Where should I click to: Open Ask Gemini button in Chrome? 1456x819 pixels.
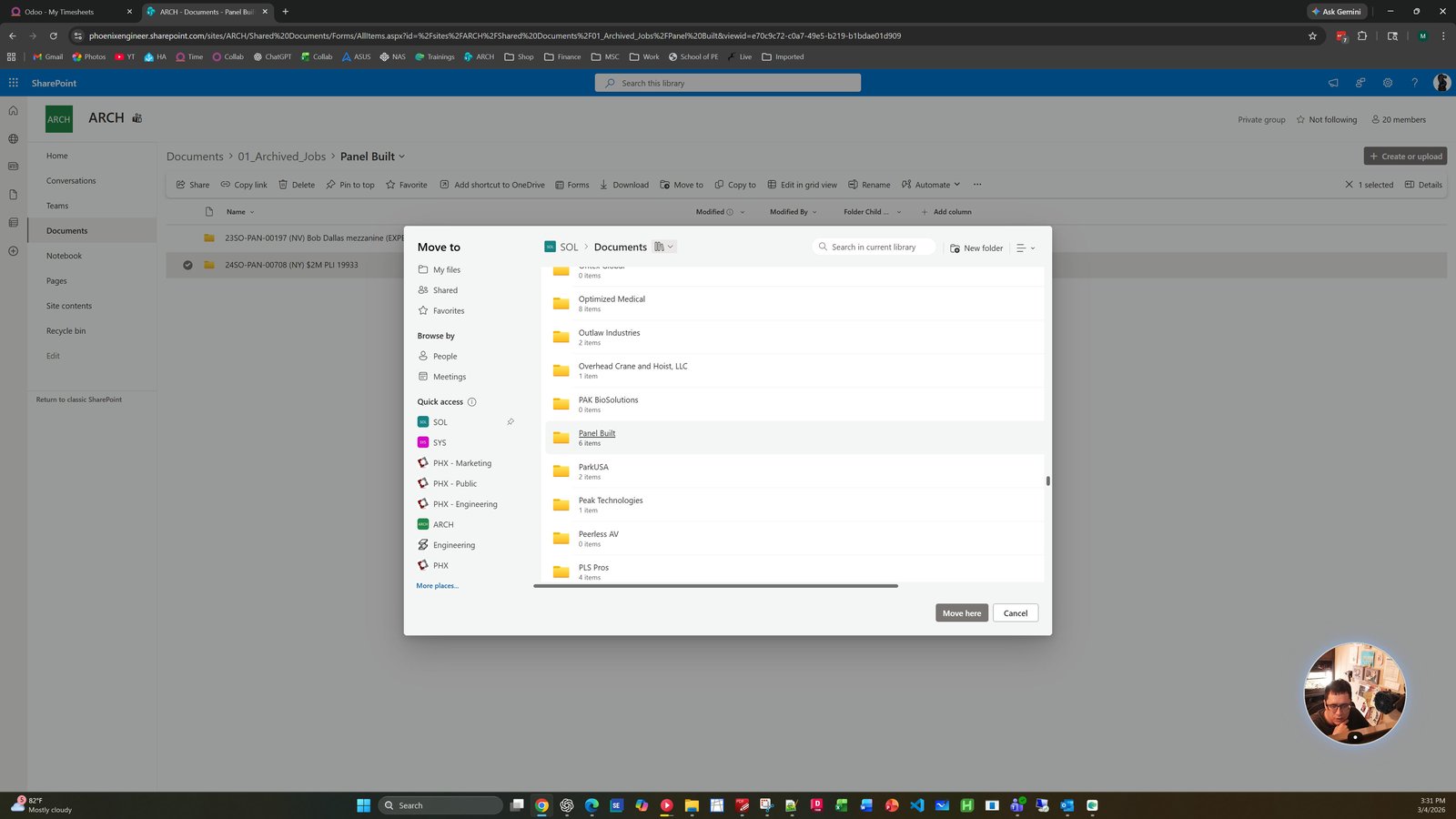pos(1337,12)
